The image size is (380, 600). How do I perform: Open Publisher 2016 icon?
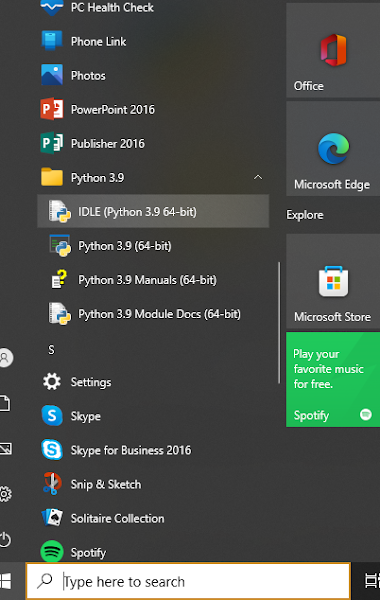[x=52, y=143]
